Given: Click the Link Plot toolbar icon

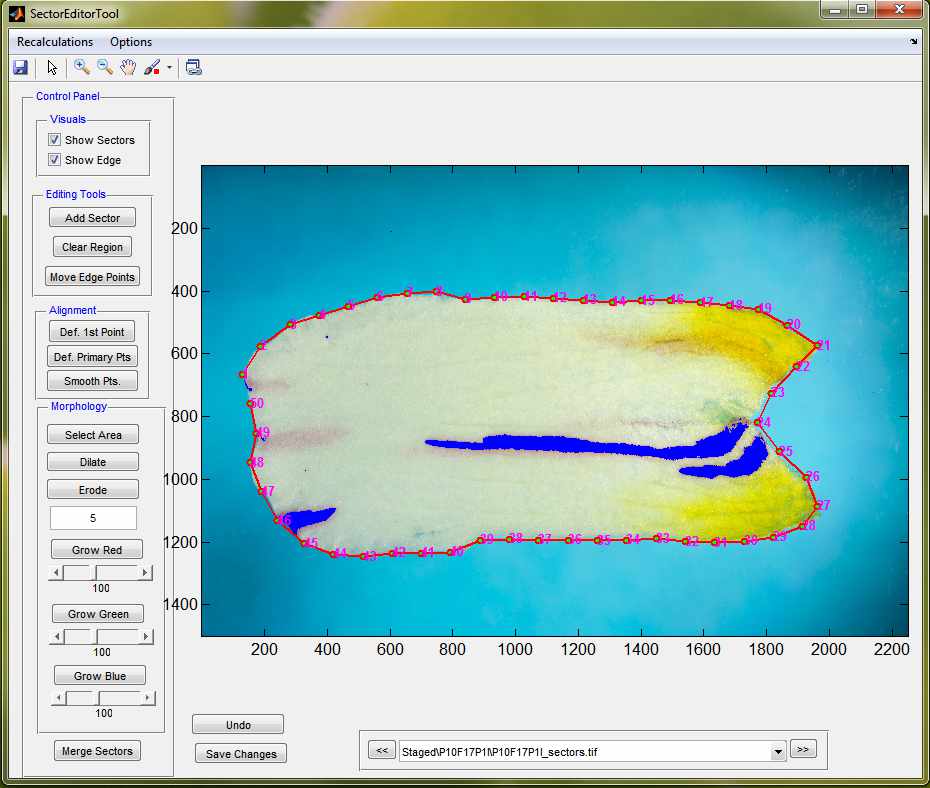Looking at the screenshot, I should (x=194, y=68).
